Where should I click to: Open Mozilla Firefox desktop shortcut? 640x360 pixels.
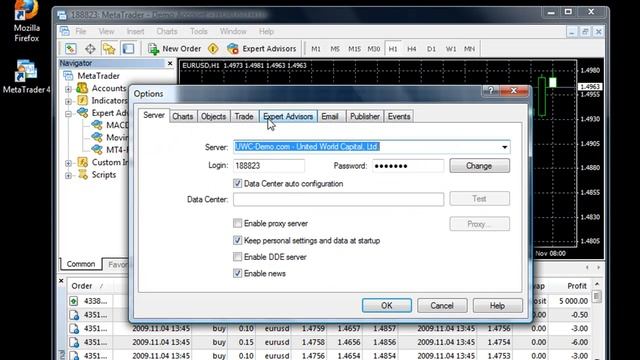[27, 20]
